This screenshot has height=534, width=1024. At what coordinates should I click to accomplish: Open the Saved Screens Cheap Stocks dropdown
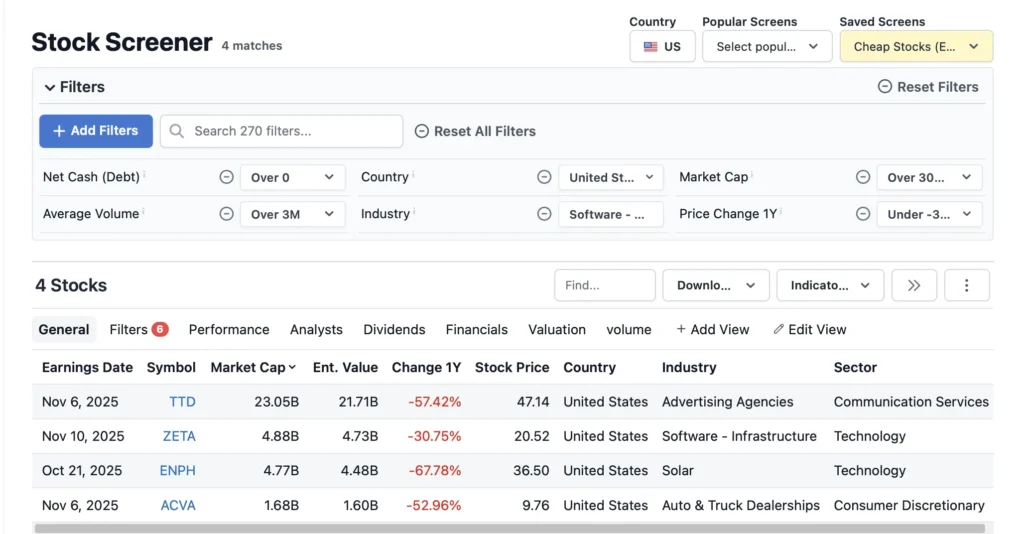pos(915,46)
